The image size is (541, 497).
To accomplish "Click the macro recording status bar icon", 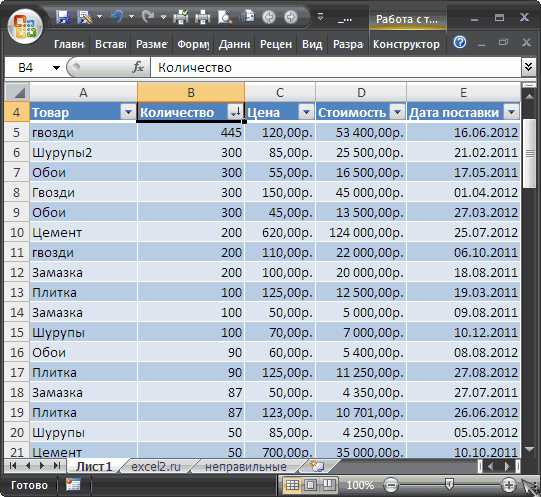I will click(73, 485).
